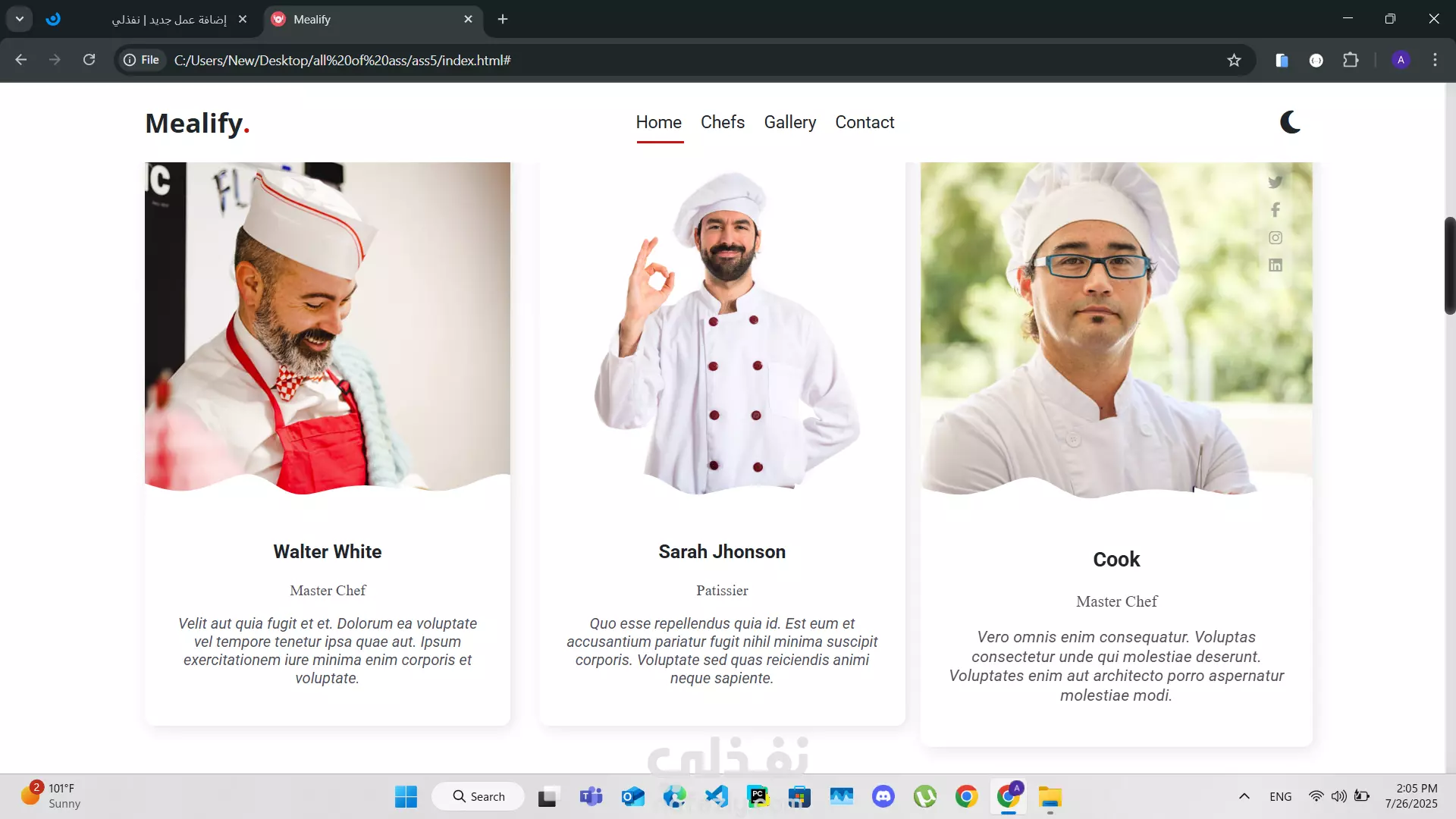This screenshot has height=819, width=1456.
Task: Click the taskbar Search box
Action: pos(479,797)
